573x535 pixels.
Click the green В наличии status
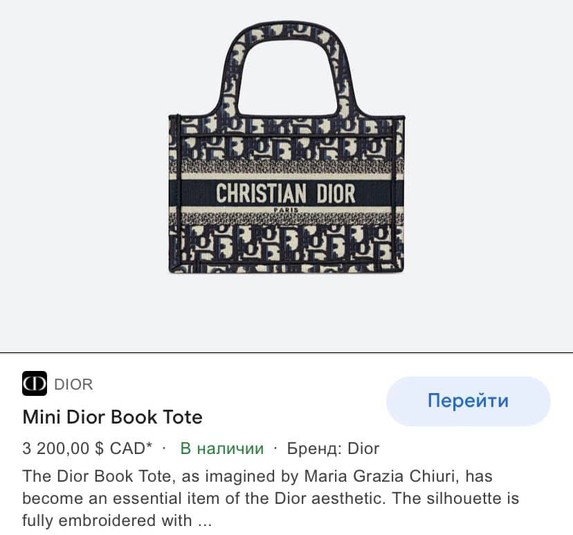click(222, 448)
